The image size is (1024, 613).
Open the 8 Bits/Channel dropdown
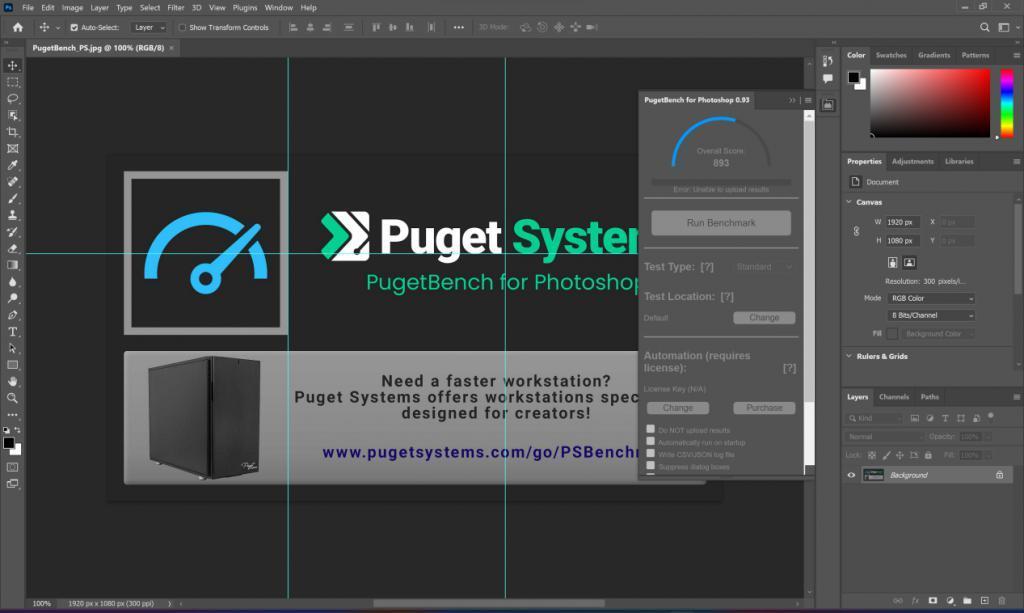[931, 315]
